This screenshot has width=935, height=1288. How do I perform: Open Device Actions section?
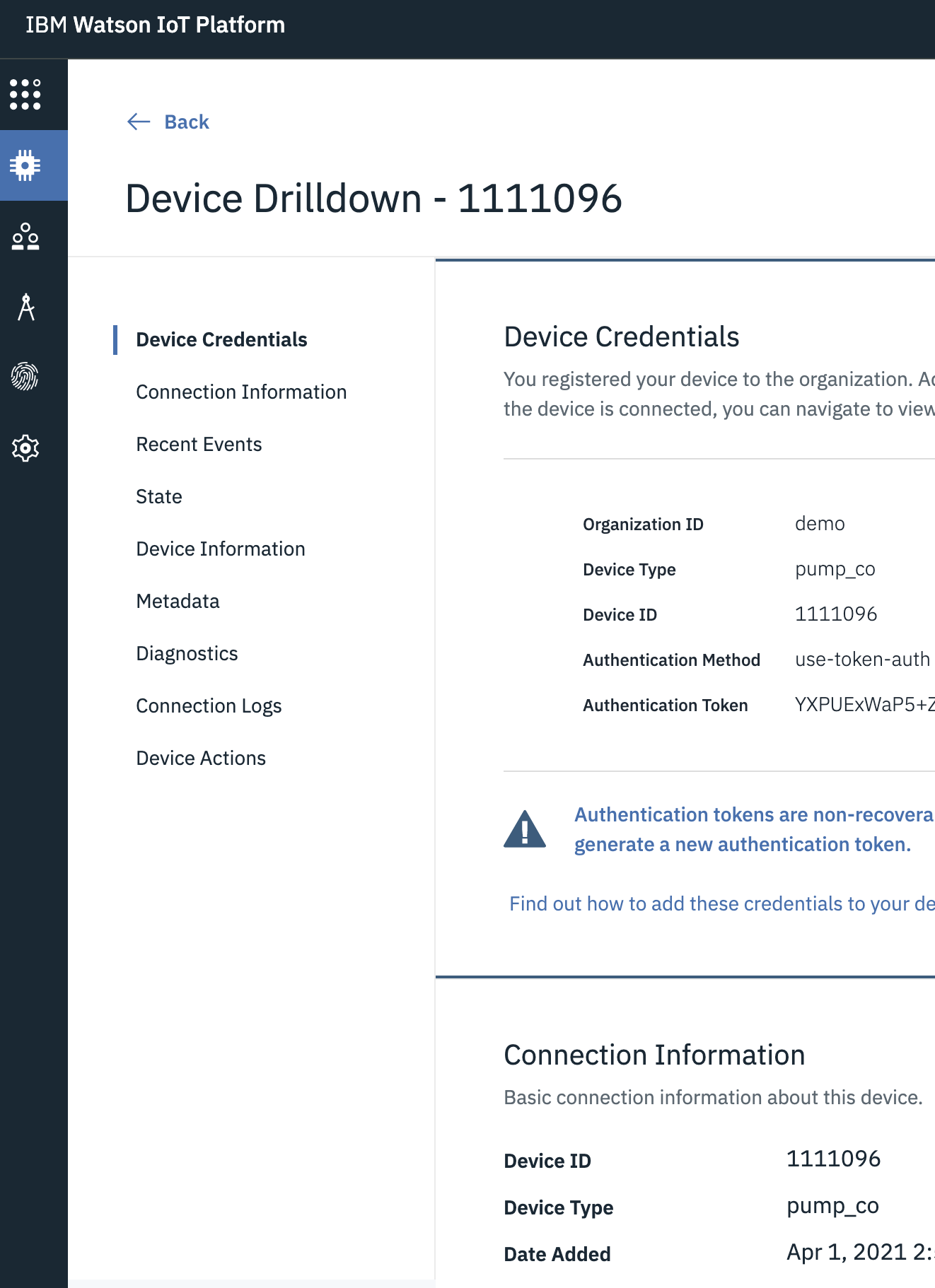click(201, 758)
